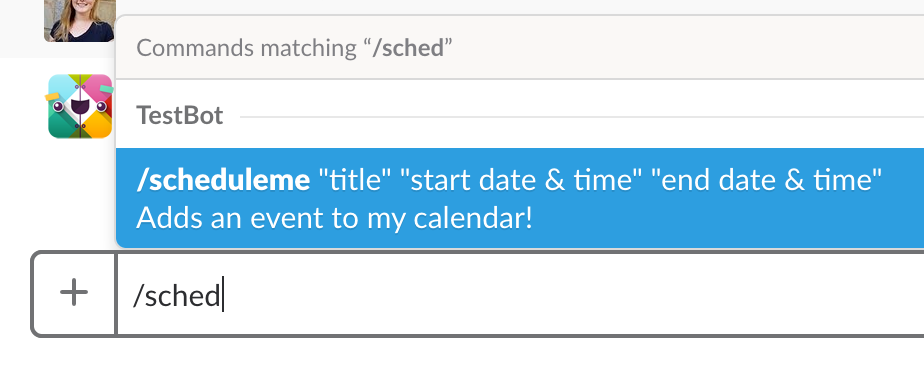924x376 pixels.
Task: Click the typed "/sched" text in message box
Action: point(176,294)
